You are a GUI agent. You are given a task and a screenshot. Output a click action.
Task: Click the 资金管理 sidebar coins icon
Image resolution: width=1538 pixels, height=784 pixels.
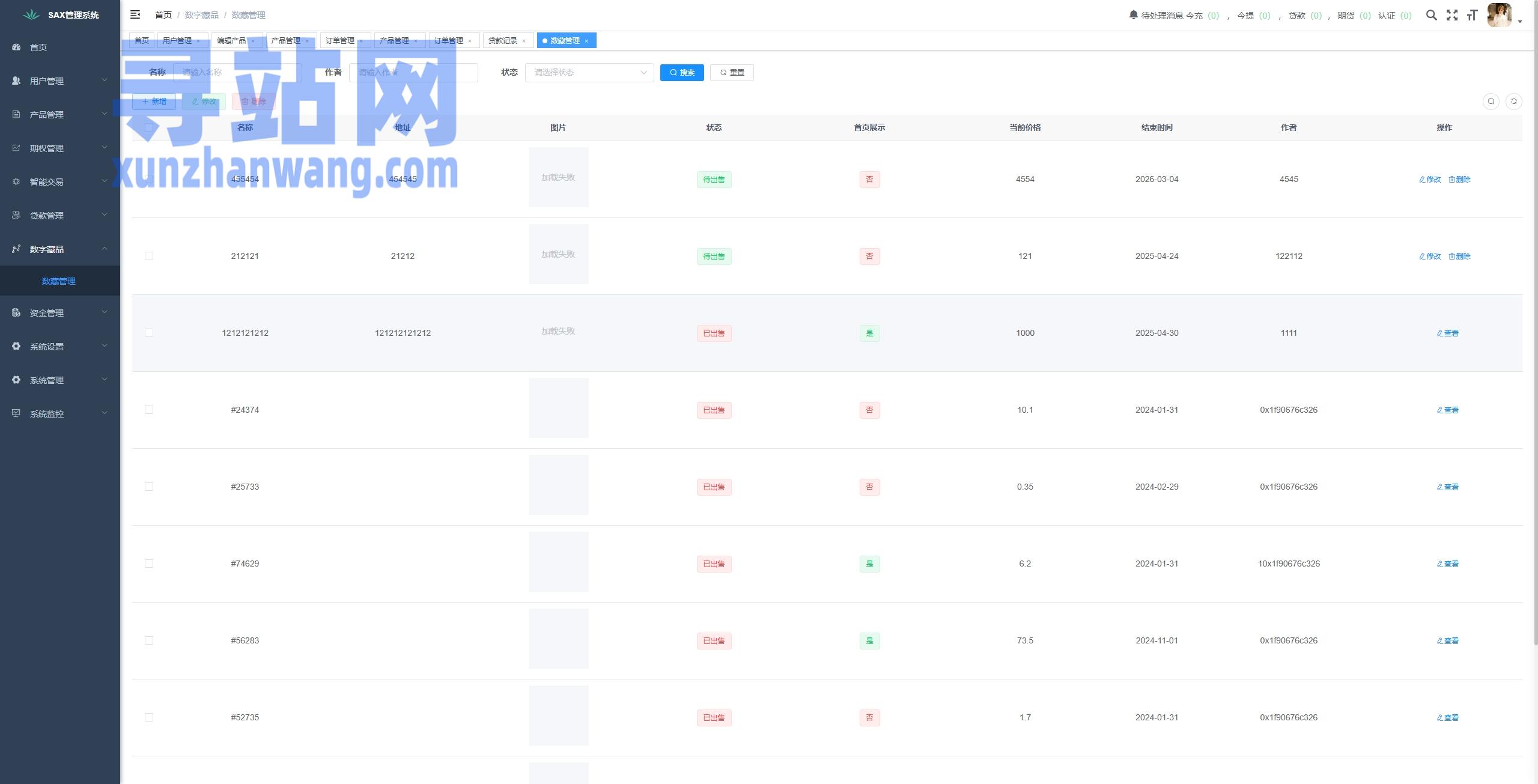tap(16, 312)
